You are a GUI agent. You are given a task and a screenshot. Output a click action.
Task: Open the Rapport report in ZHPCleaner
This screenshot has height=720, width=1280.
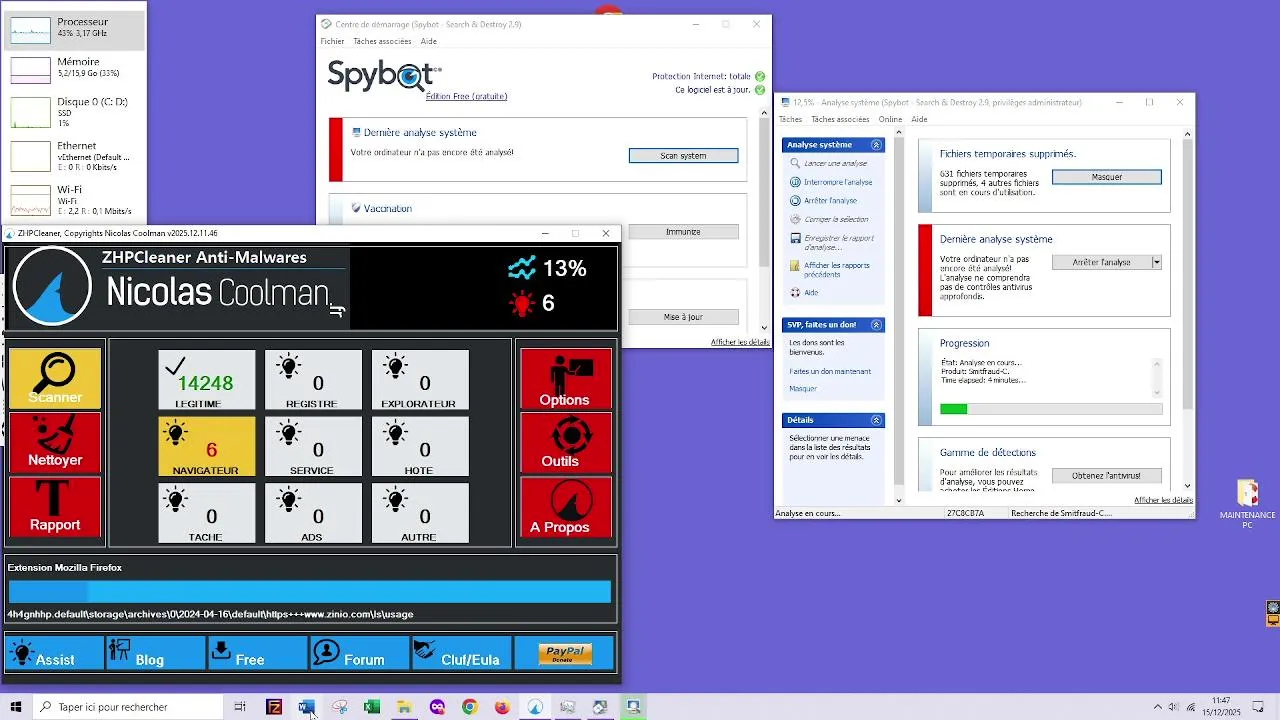click(x=55, y=507)
